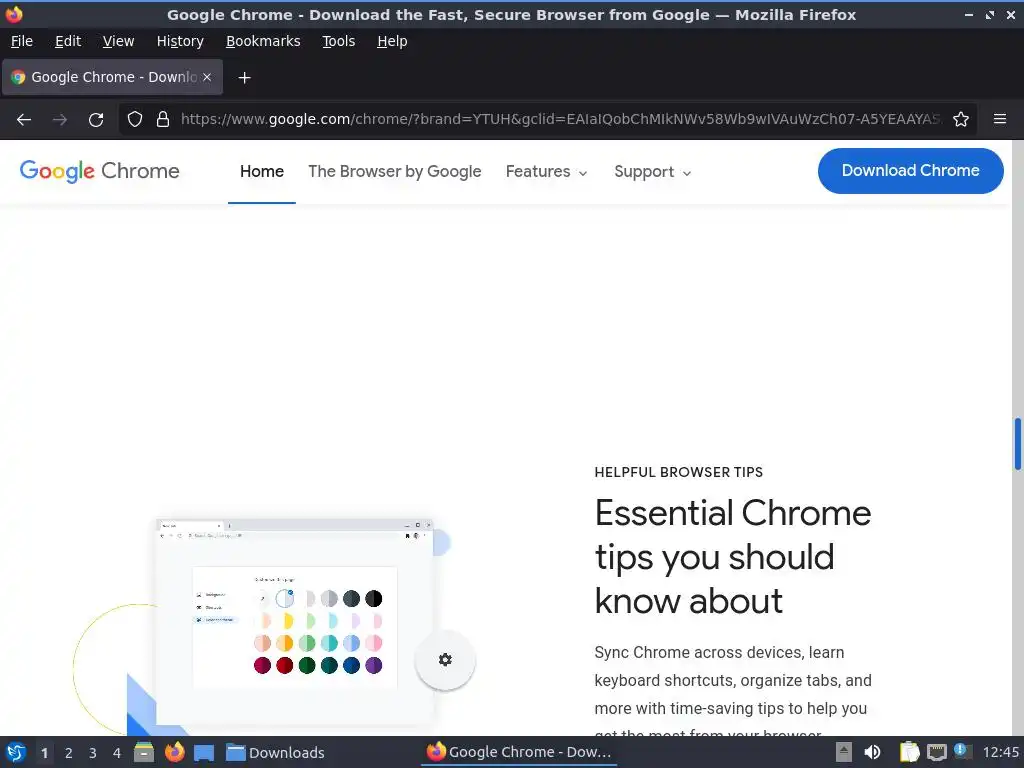The height and width of the screenshot is (768, 1024).
Task: Click the gear settings icon in illustration
Action: [x=445, y=660]
